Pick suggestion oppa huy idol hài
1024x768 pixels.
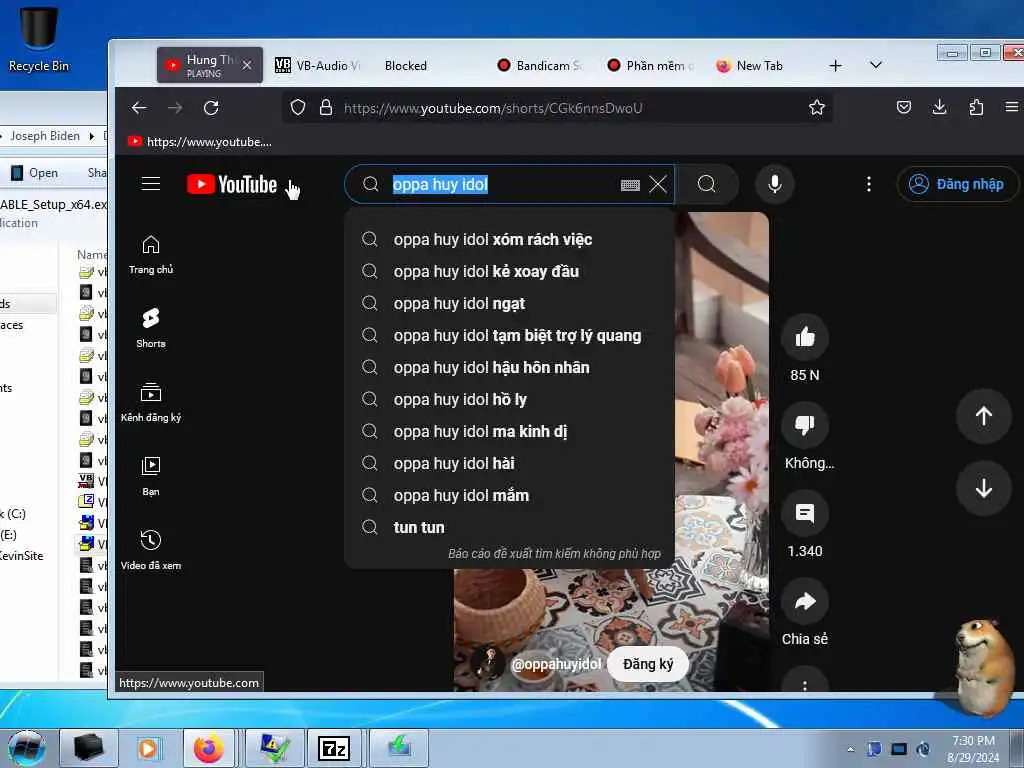[509, 464]
